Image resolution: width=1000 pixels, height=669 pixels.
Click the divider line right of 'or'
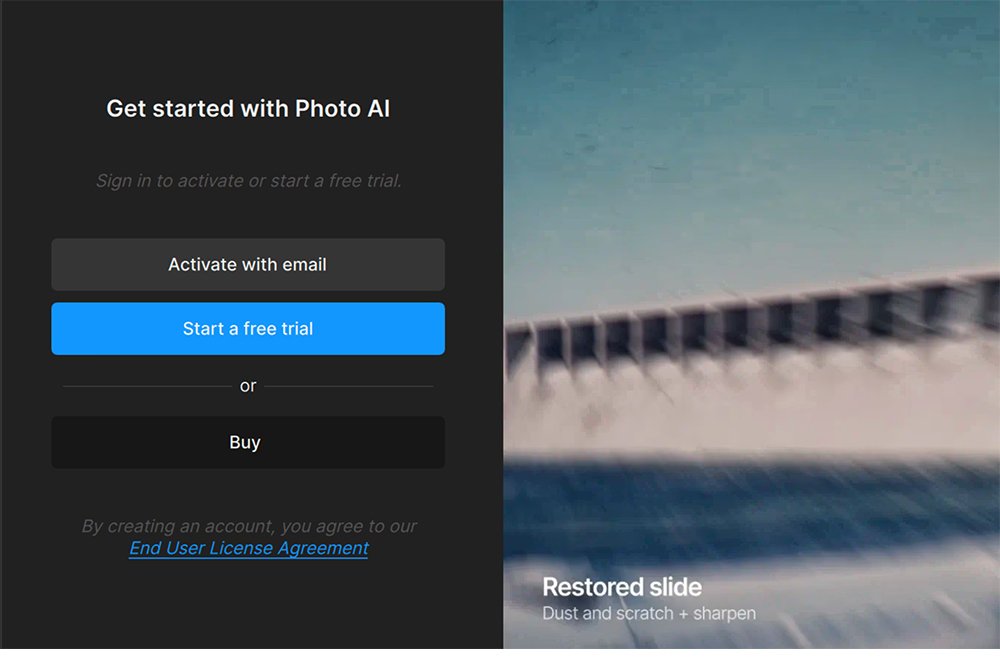[349, 386]
